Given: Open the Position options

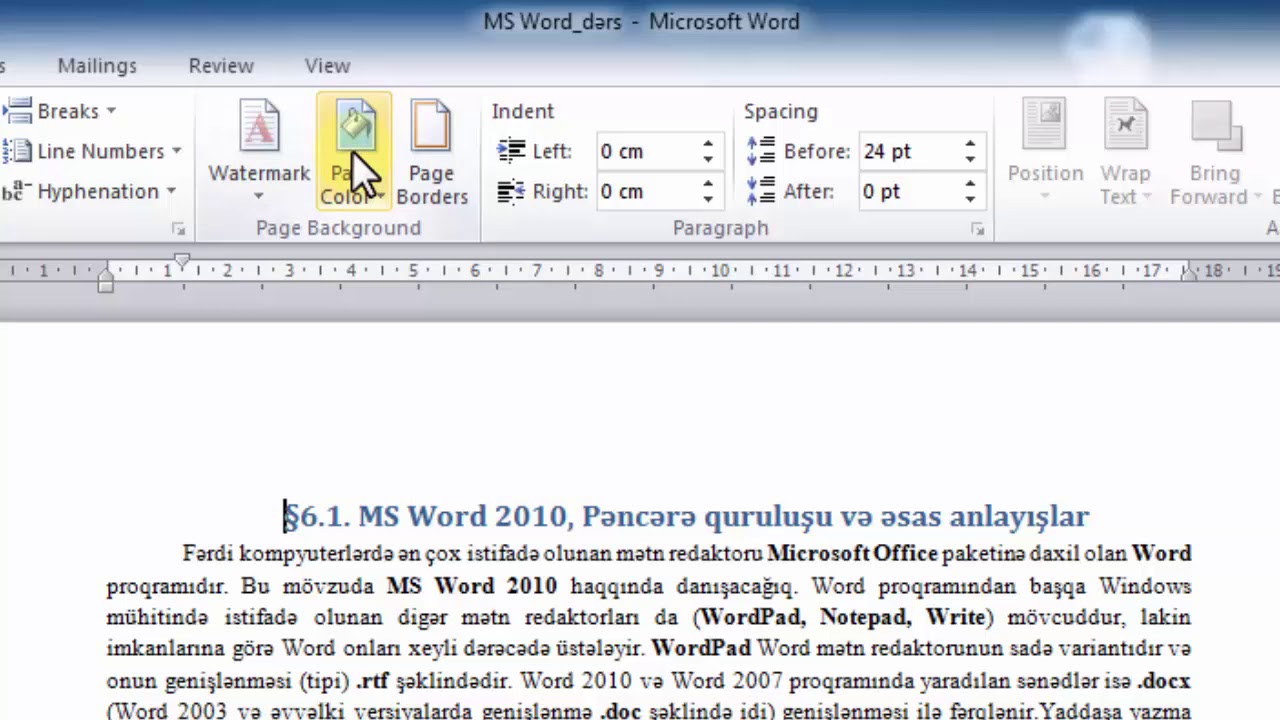Looking at the screenshot, I should (x=1045, y=152).
